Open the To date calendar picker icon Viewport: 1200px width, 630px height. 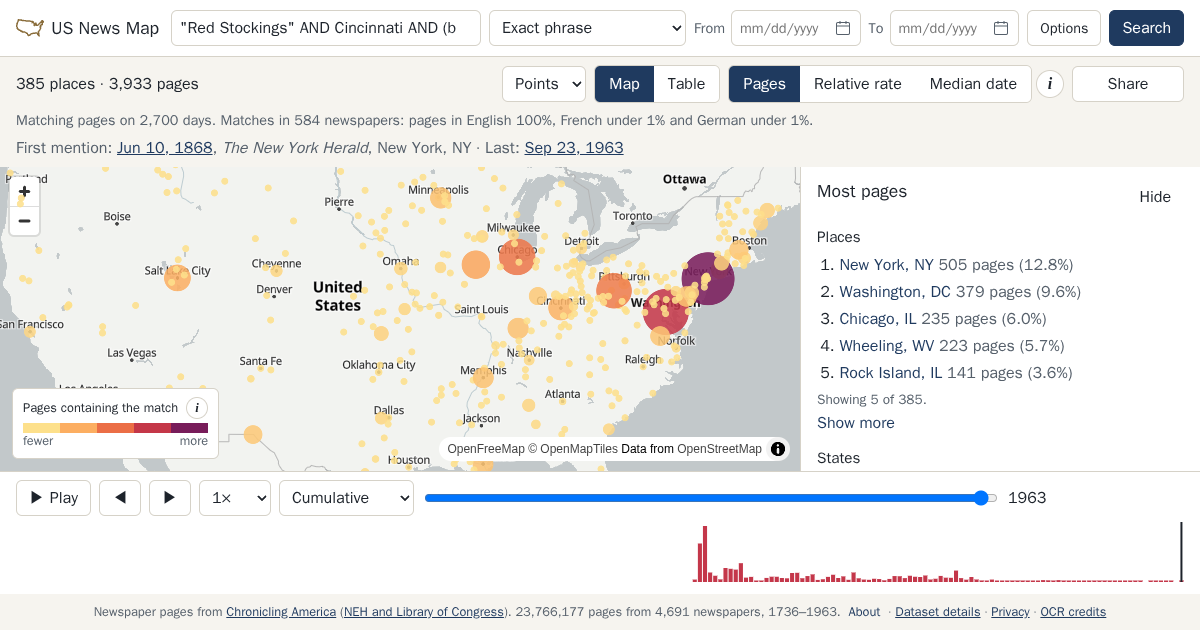1001,28
